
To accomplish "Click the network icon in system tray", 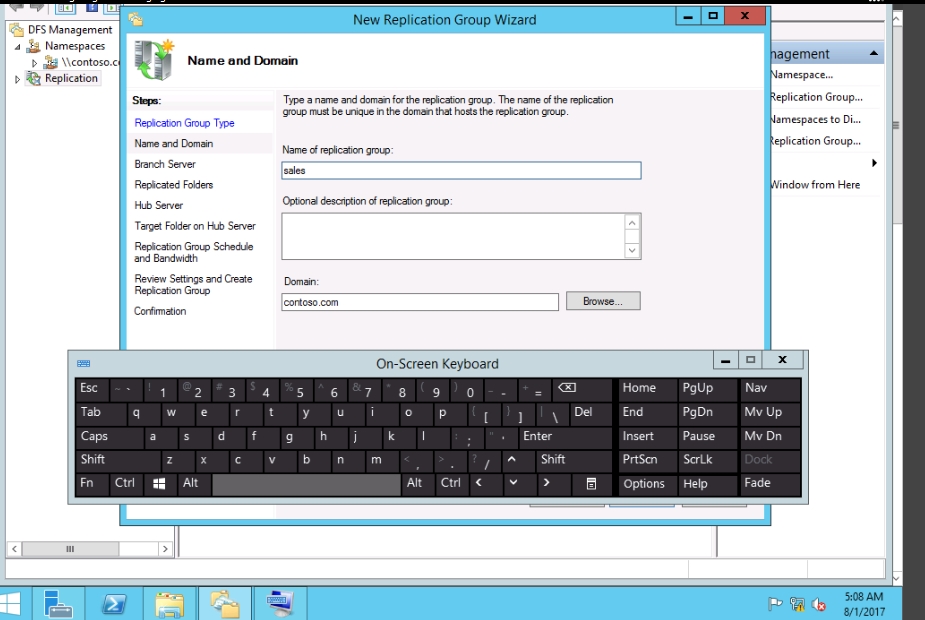I will 797,604.
